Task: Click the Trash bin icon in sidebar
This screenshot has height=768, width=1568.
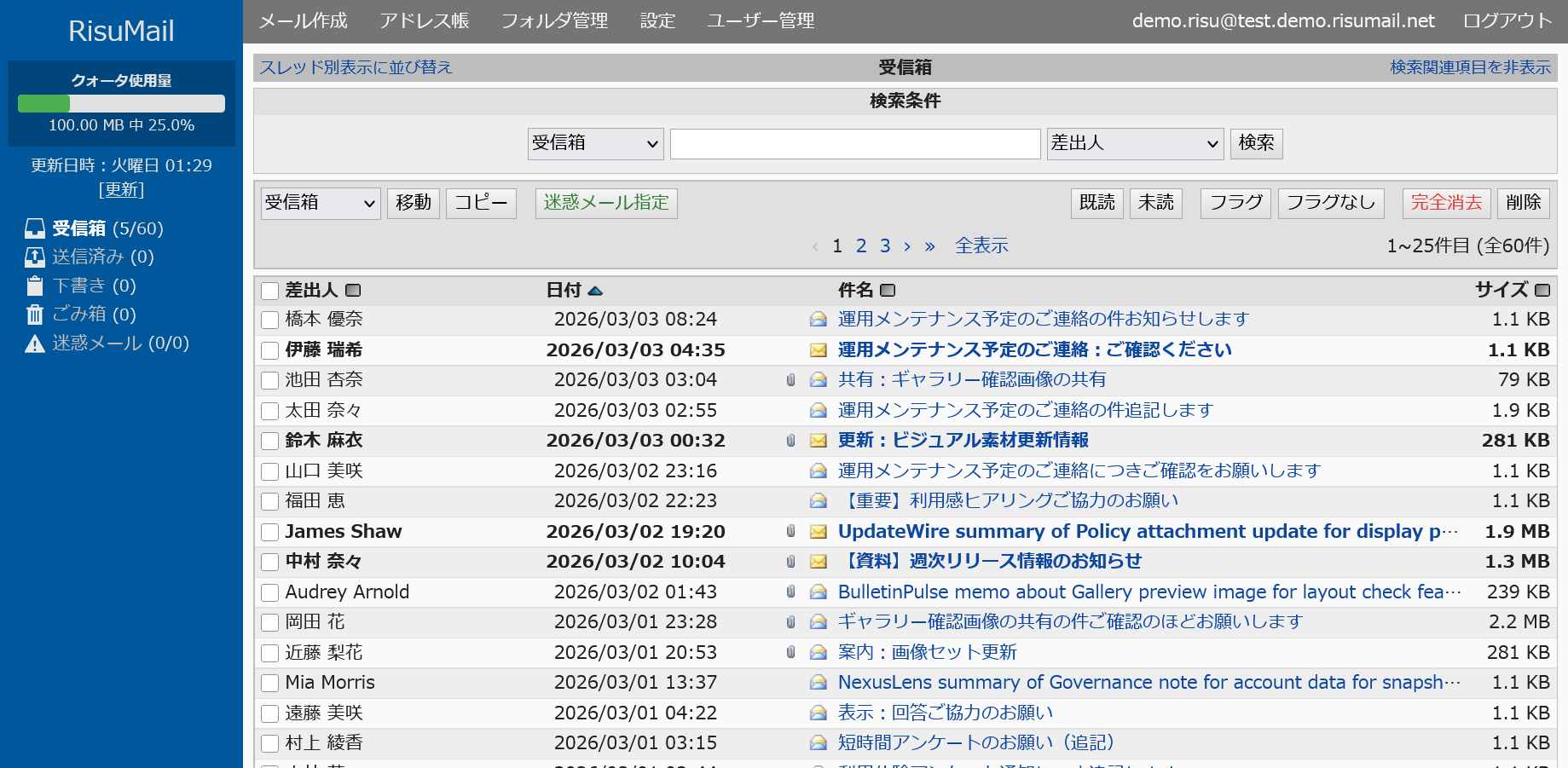Action: point(35,315)
